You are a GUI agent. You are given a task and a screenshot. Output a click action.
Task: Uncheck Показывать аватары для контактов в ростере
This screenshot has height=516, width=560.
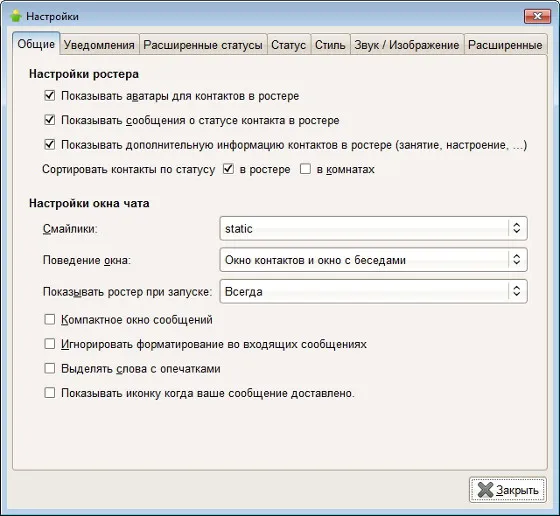(x=50, y=95)
